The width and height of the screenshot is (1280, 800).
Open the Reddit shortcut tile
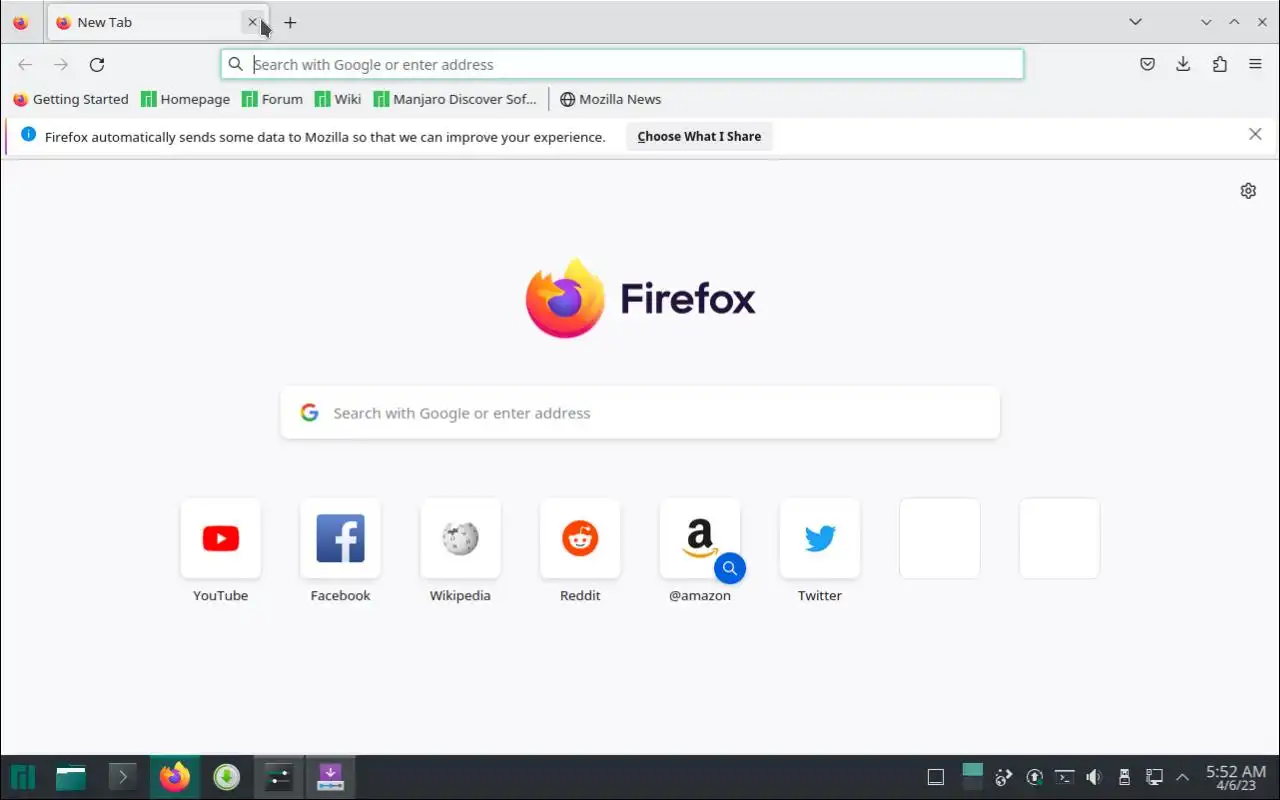[x=580, y=538]
